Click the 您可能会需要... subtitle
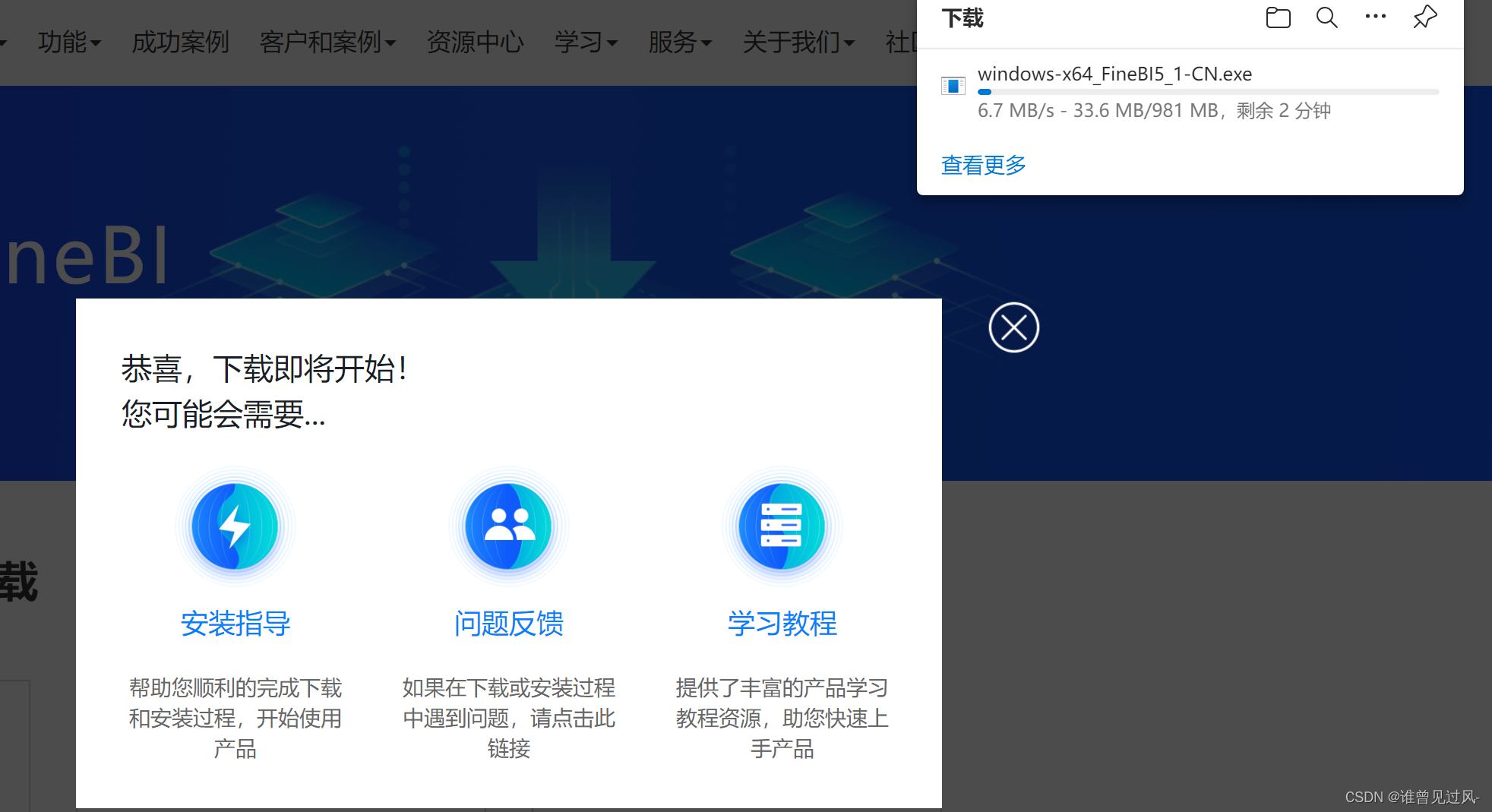 click(223, 414)
